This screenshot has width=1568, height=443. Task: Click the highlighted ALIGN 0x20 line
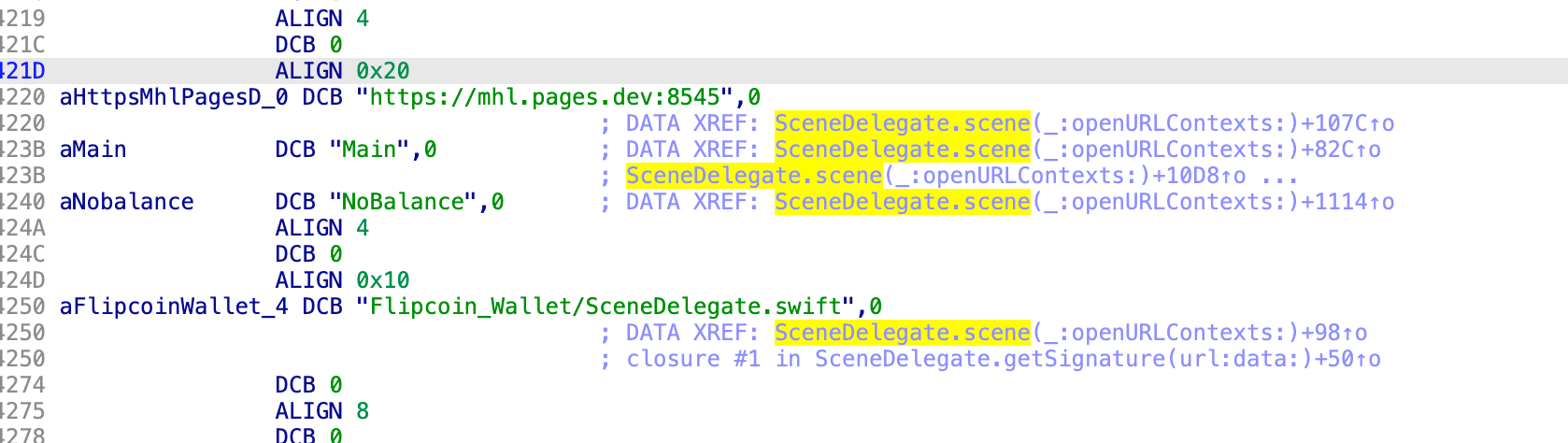point(784,71)
